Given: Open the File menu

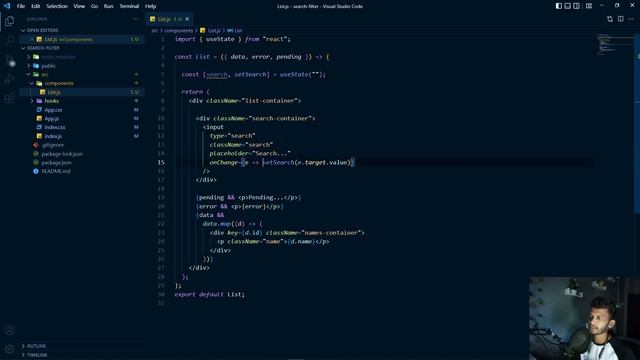Looking at the screenshot, I should point(21,6).
